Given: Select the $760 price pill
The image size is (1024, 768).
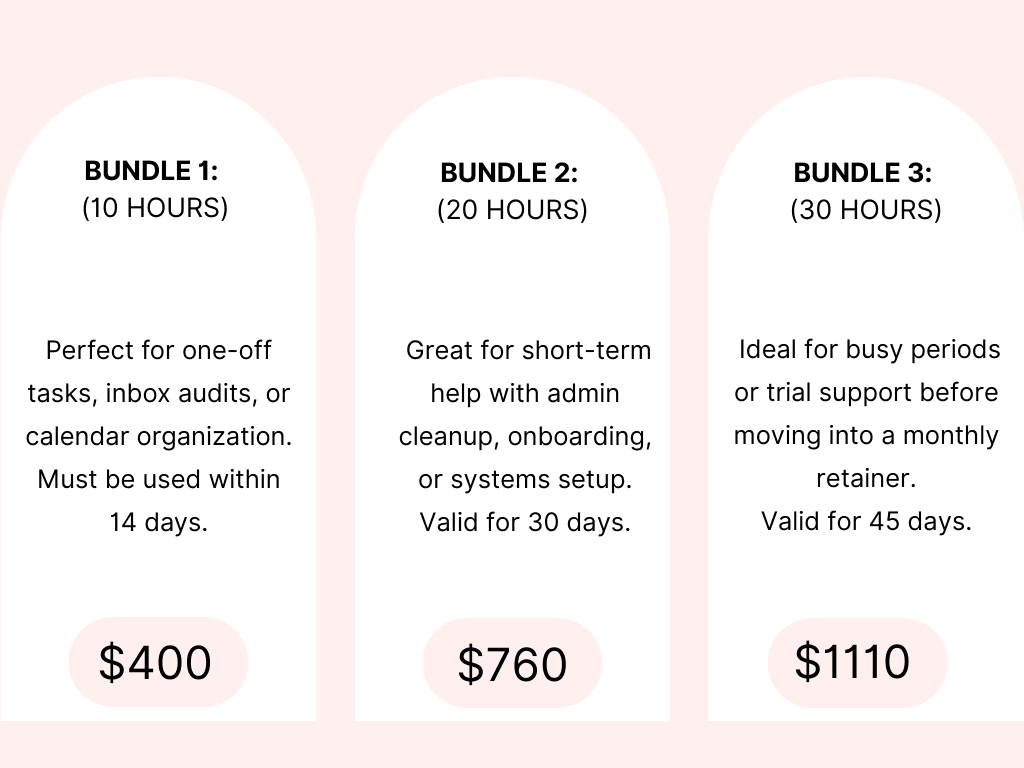Looking at the screenshot, I should pos(512,665).
